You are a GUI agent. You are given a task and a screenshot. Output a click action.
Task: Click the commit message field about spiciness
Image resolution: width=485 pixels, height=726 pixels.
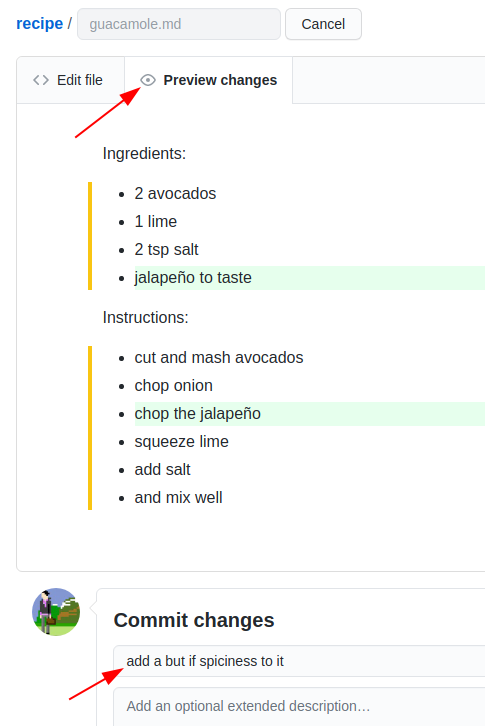point(299,661)
